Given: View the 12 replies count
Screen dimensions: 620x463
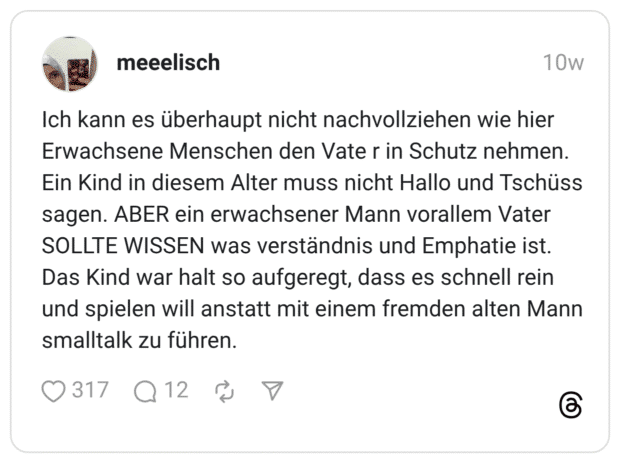Looking at the screenshot, I should (176, 391).
